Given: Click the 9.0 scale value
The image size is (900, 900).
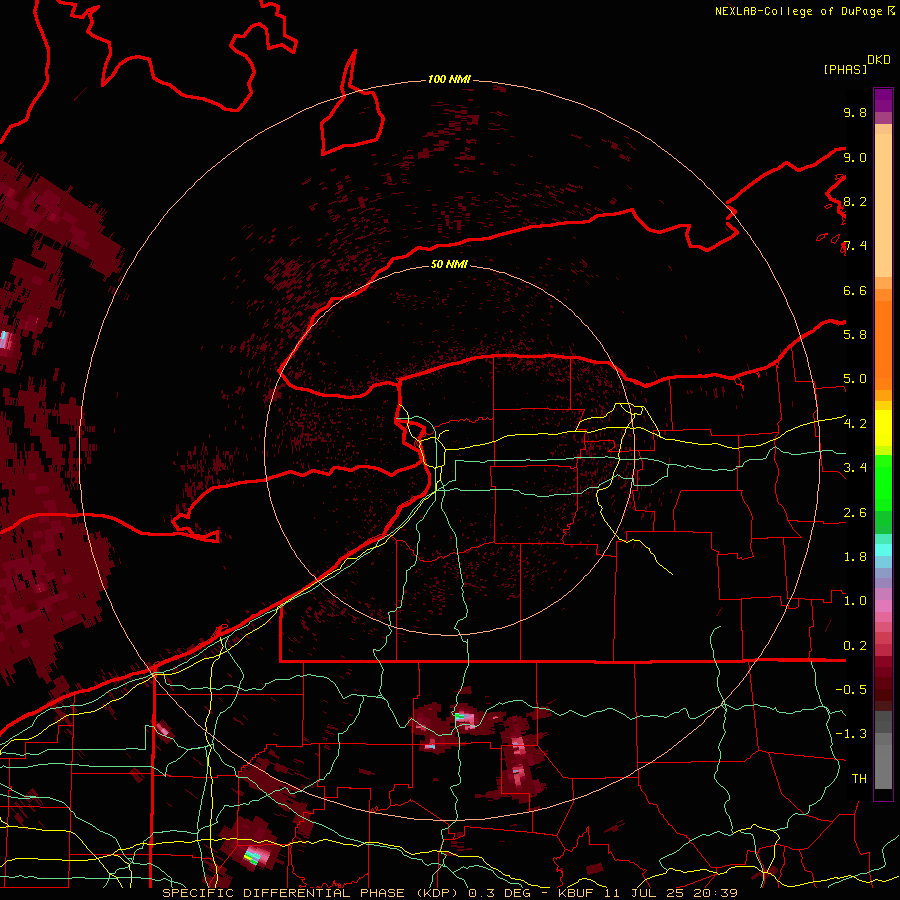Looking at the screenshot, I should point(855,157).
